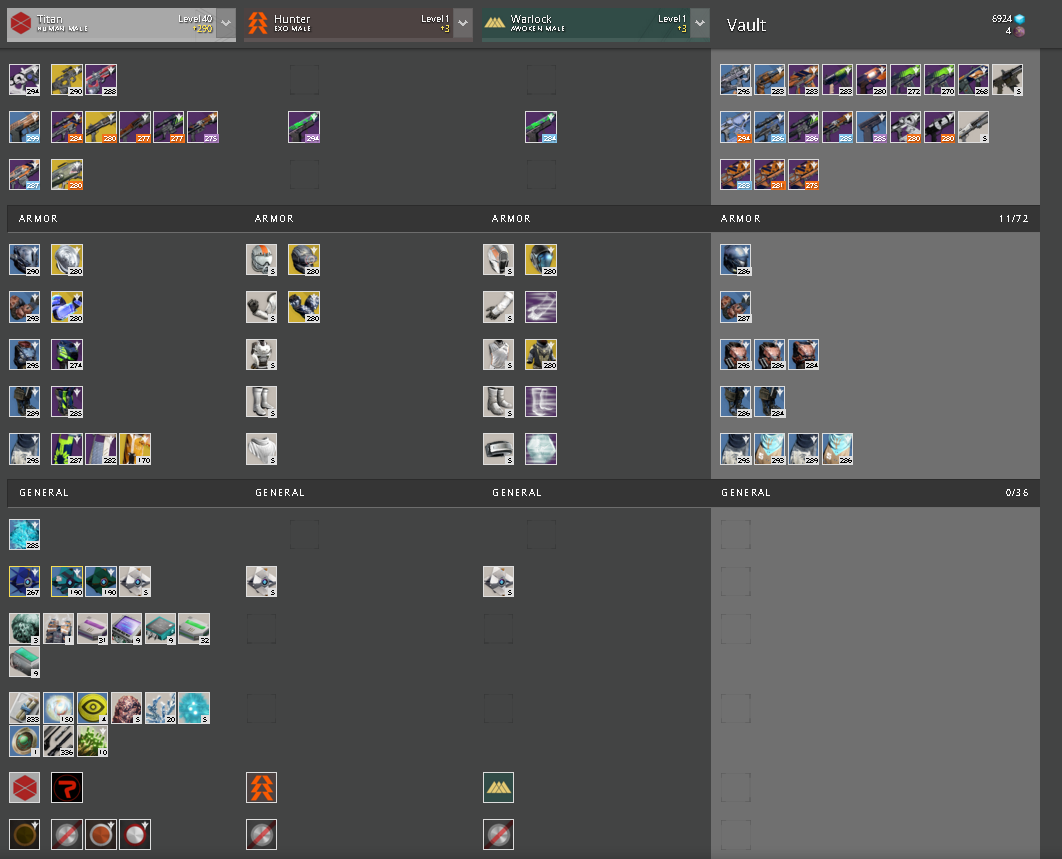
Task: Click the Vault title
Action: pos(746,25)
